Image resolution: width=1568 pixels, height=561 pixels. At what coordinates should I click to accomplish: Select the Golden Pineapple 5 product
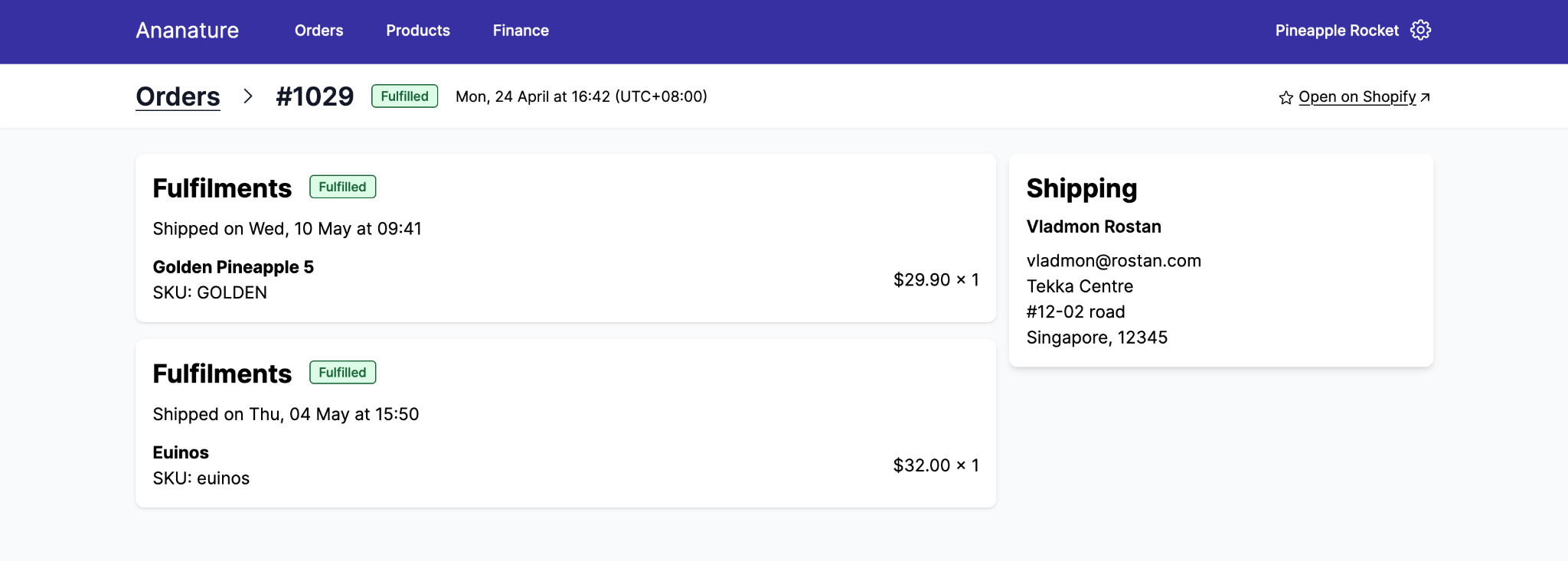(x=233, y=267)
